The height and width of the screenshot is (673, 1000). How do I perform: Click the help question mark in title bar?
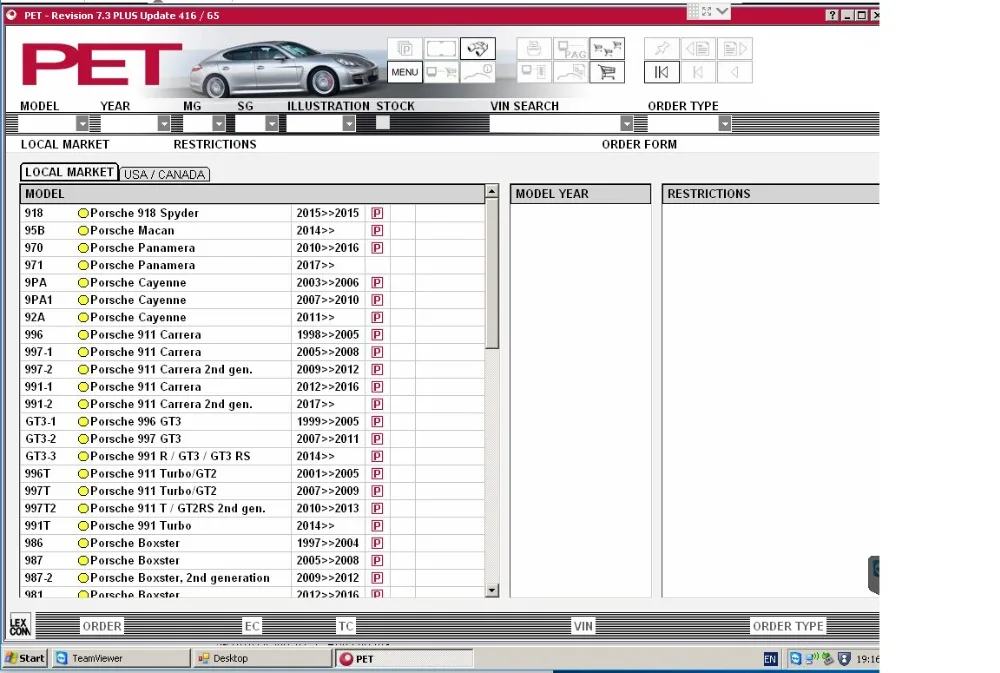832,15
